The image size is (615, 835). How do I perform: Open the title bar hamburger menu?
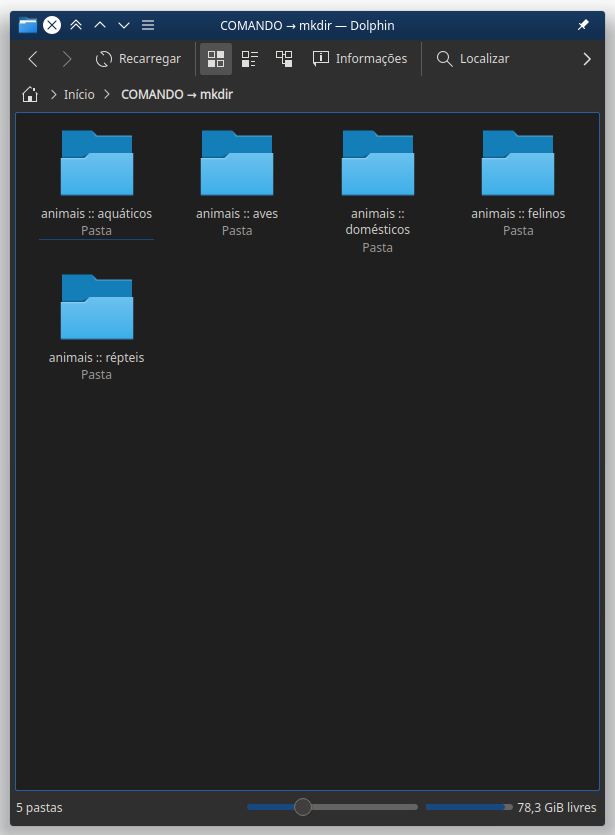tap(148, 25)
